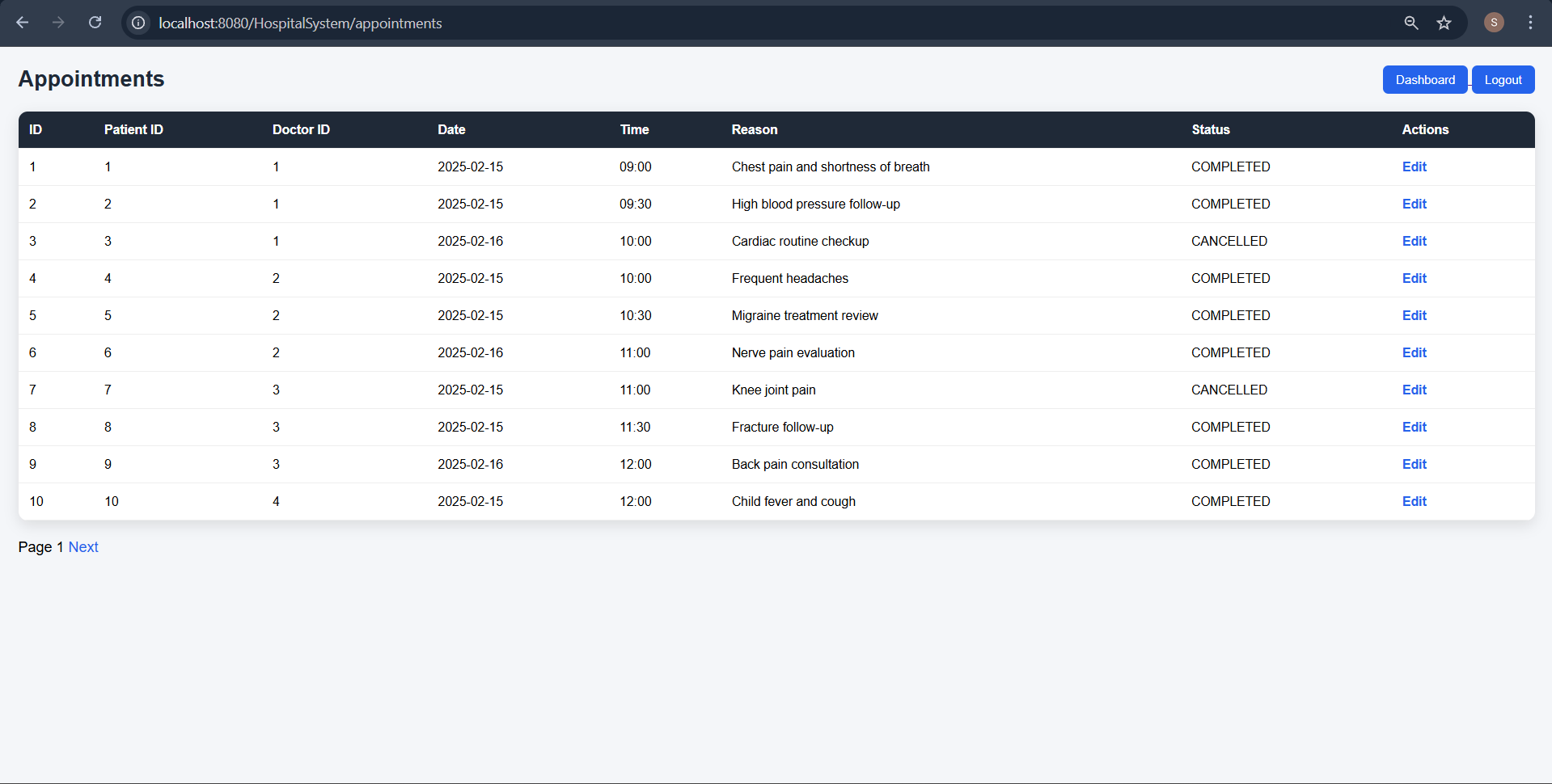
Task: Edit the Back pain consultation appointment
Action: tap(1414, 465)
